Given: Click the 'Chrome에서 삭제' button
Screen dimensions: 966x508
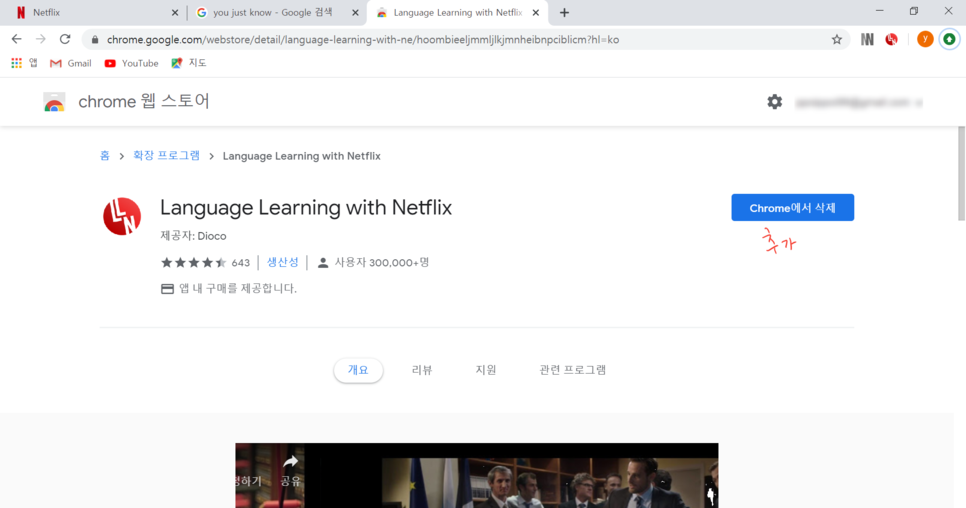Looking at the screenshot, I should [x=792, y=208].
